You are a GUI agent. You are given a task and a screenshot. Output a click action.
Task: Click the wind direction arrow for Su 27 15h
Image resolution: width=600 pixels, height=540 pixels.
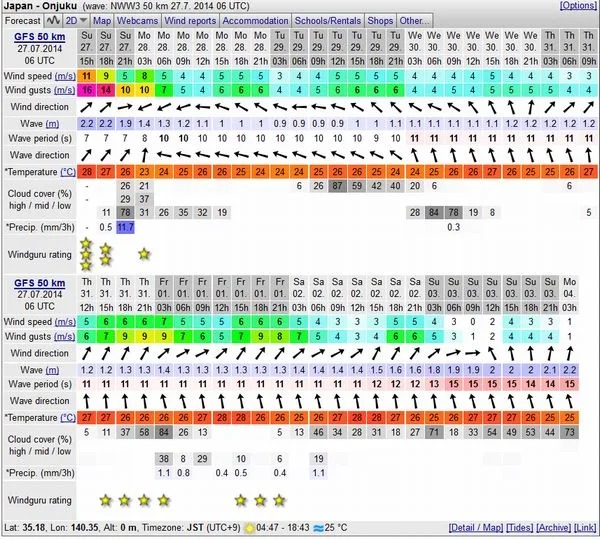[86, 107]
